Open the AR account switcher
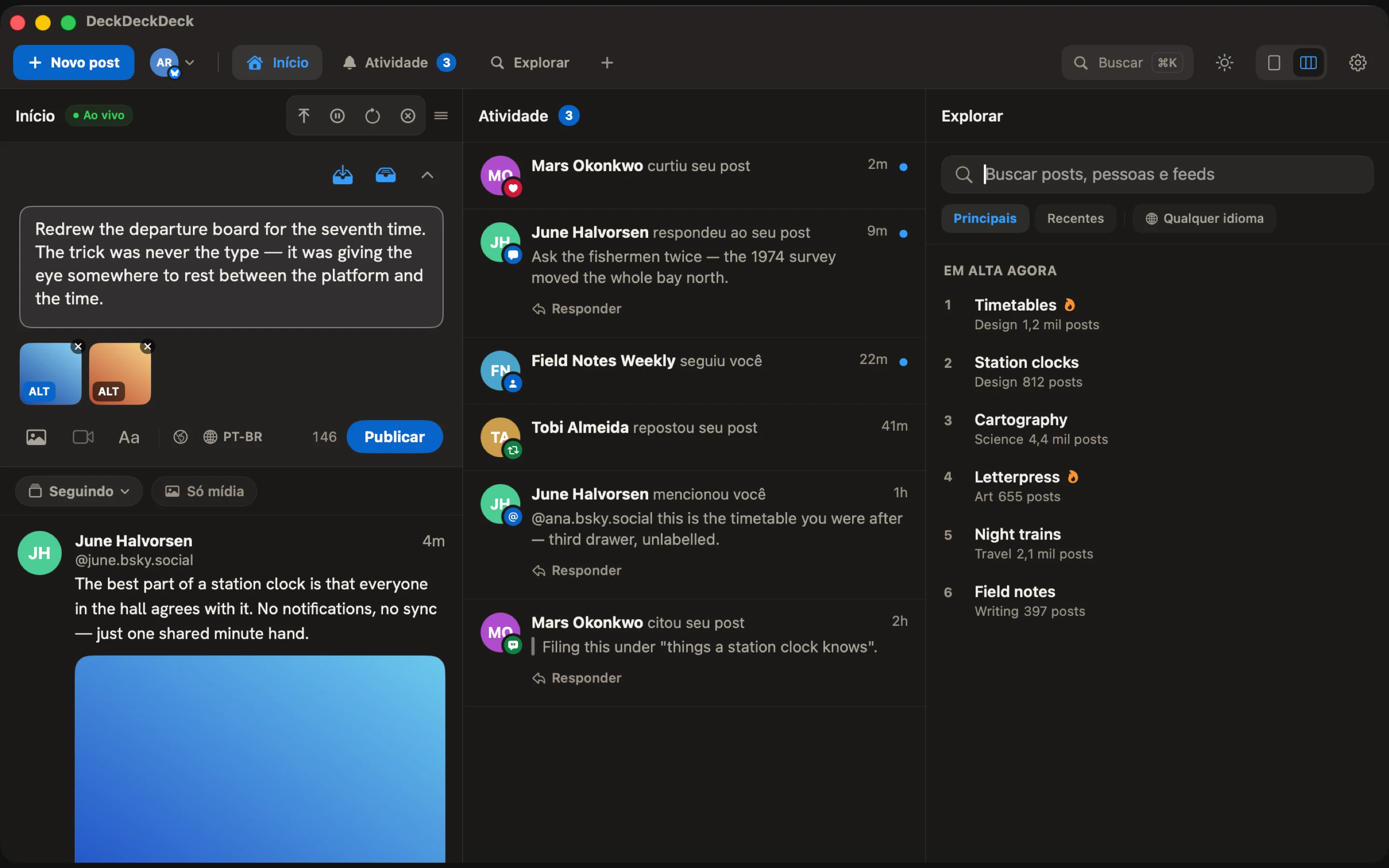This screenshot has height=868, width=1389. point(172,63)
